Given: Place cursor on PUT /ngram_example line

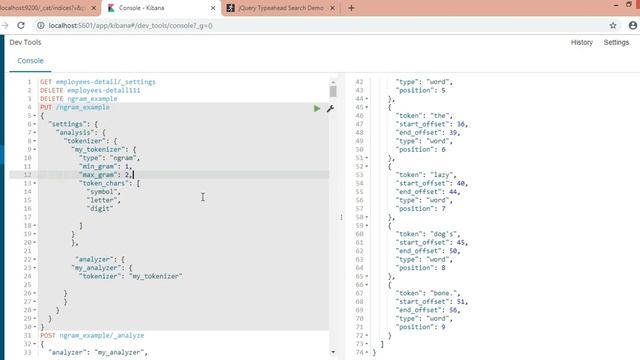Looking at the screenshot, I should [x=75, y=107].
